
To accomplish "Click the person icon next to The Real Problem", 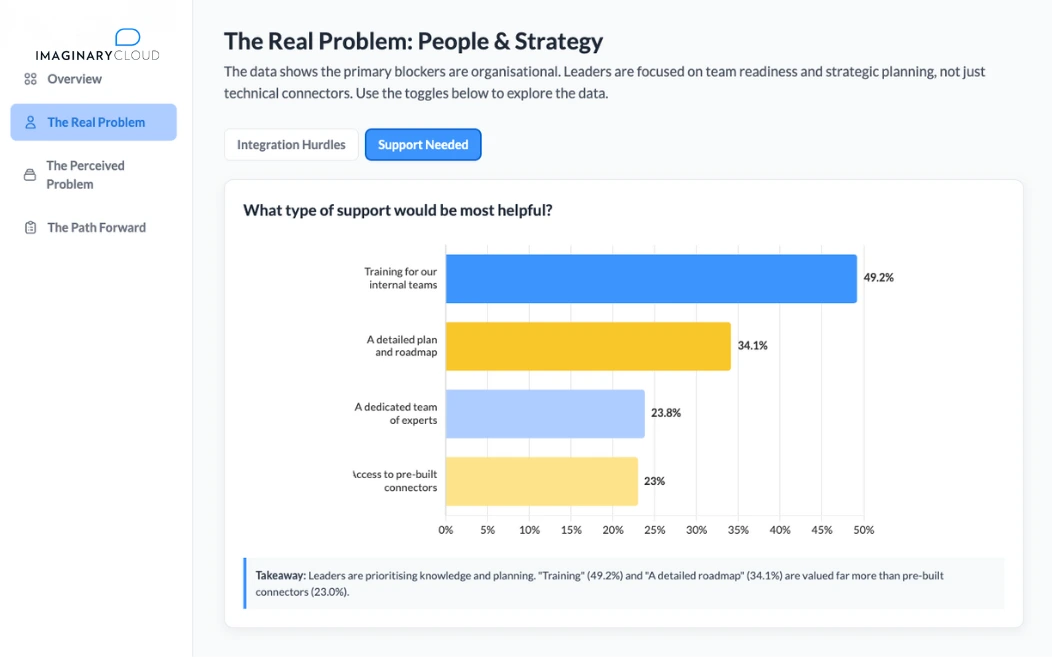I will [30, 121].
